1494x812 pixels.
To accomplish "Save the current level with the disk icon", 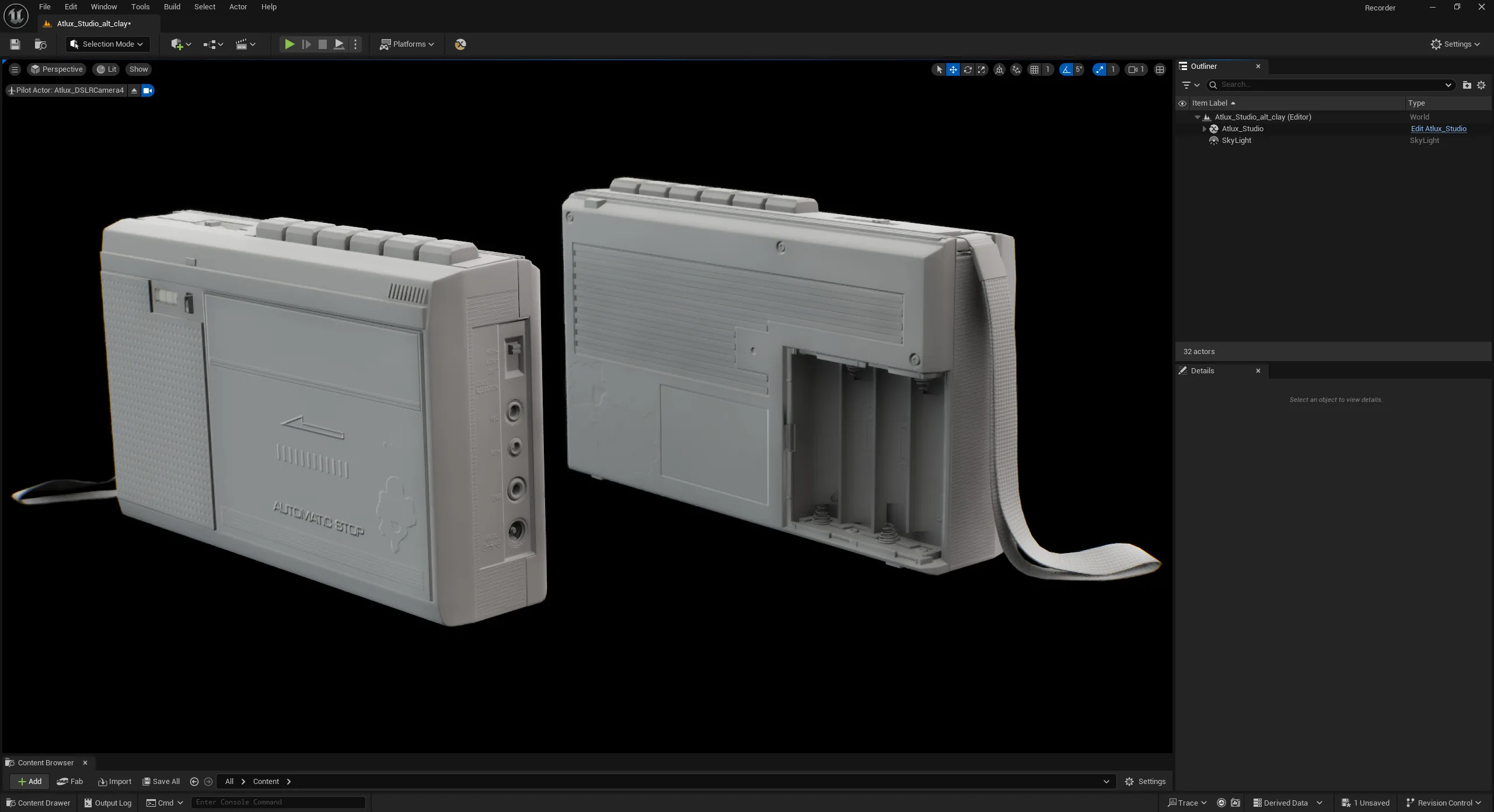I will (15, 44).
